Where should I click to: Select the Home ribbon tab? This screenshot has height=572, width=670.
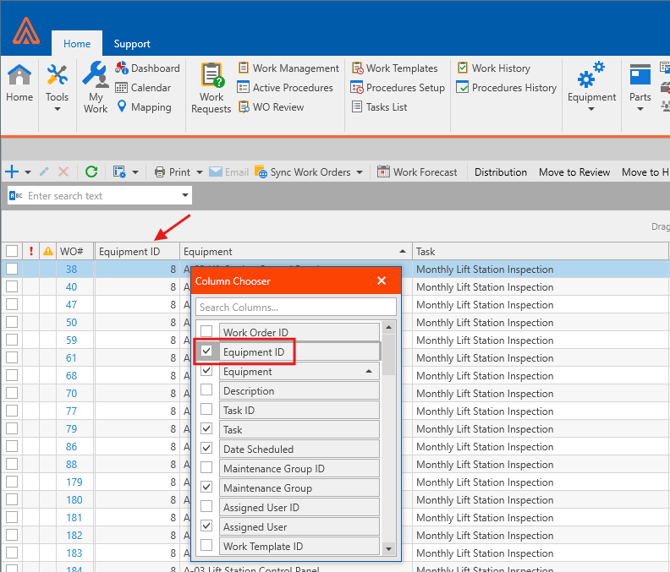77,44
